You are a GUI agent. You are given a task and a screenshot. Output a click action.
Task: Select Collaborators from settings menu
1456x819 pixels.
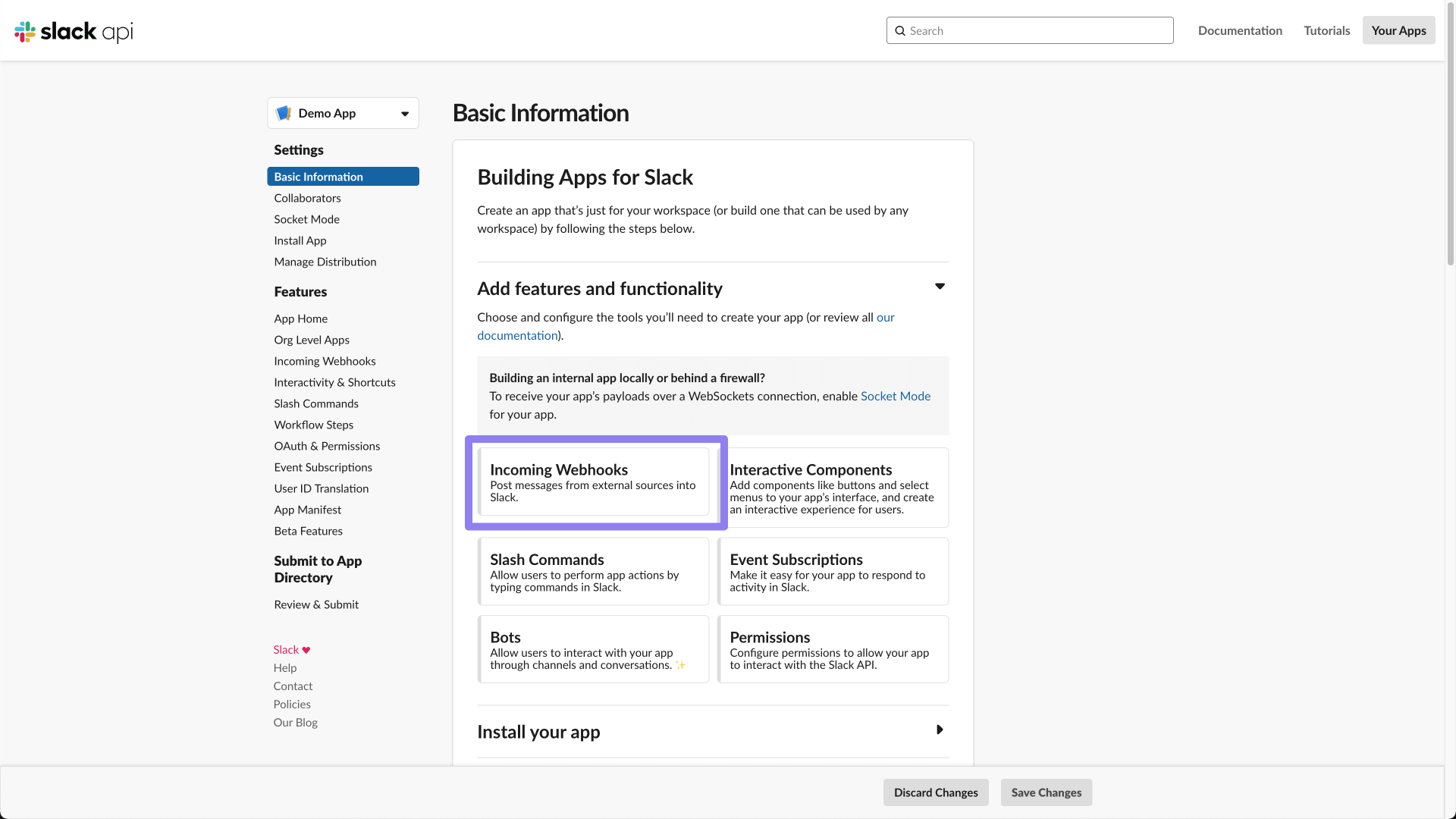(x=307, y=197)
